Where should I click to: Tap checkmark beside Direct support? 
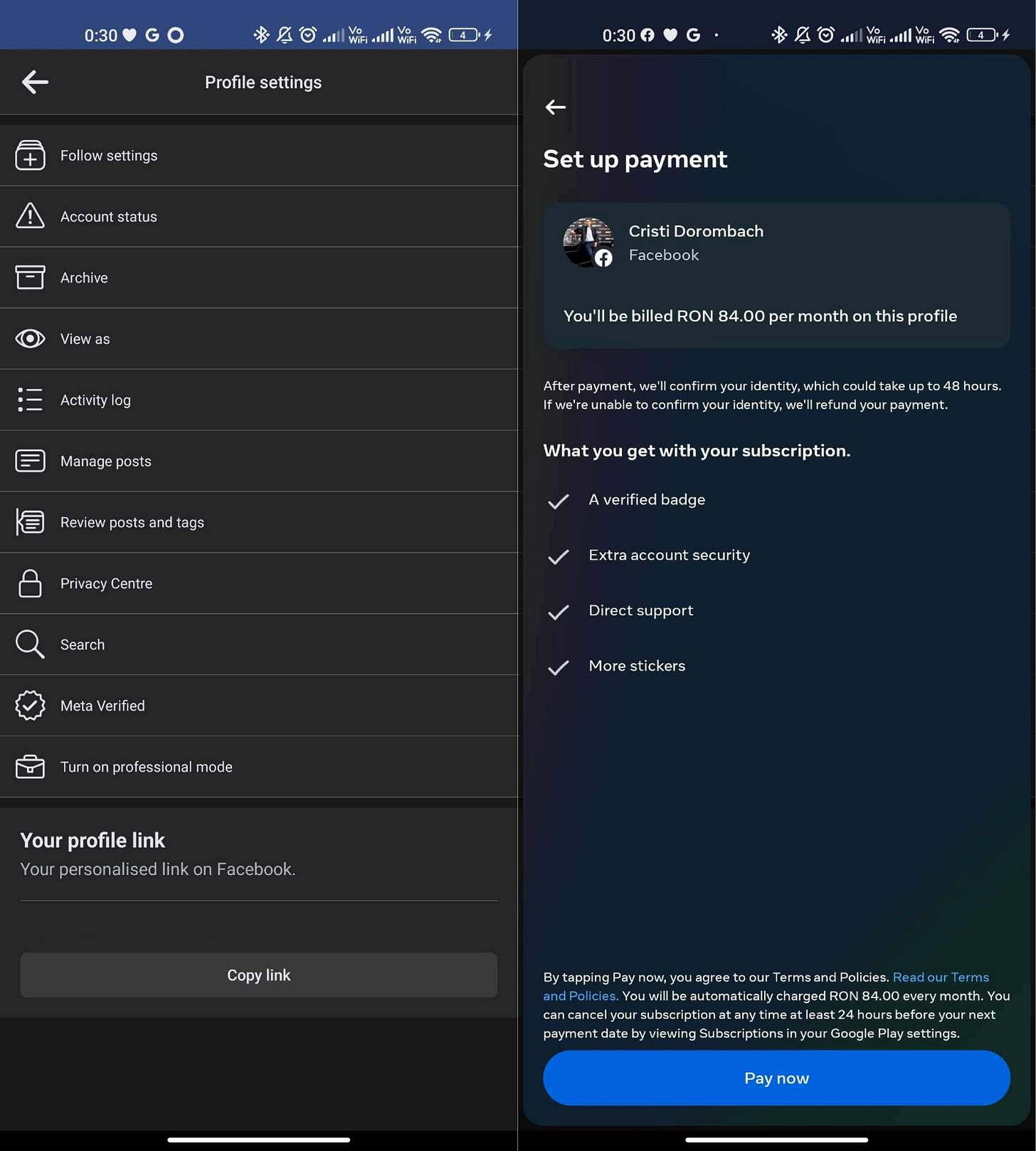[x=559, y=612]
